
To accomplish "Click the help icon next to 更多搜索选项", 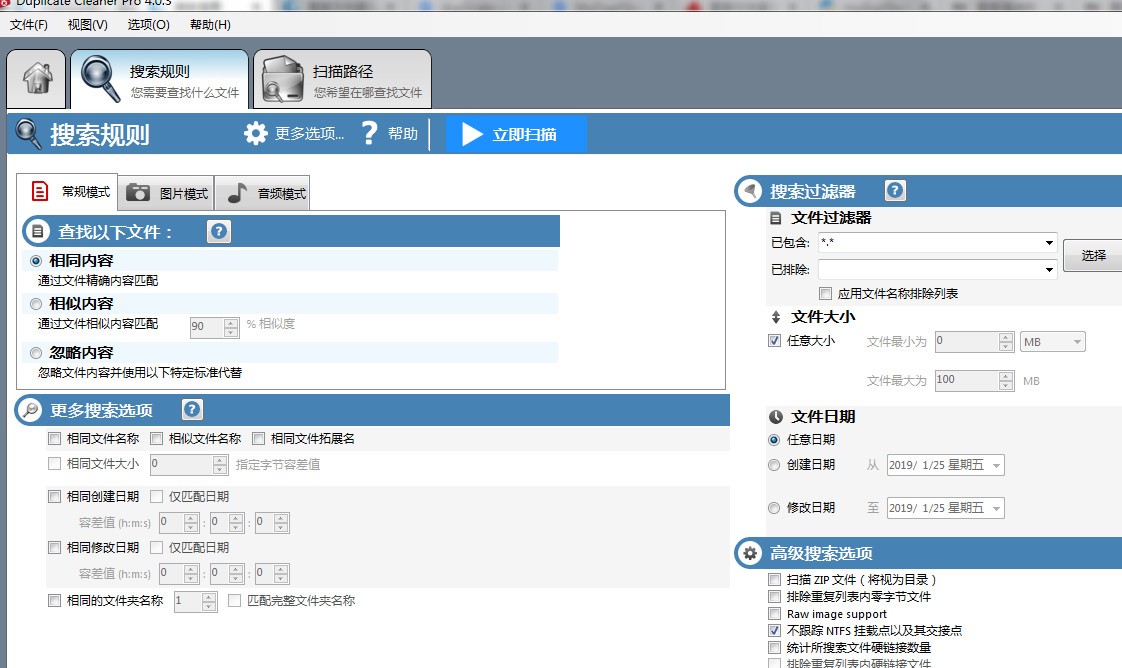I will 191,409.
